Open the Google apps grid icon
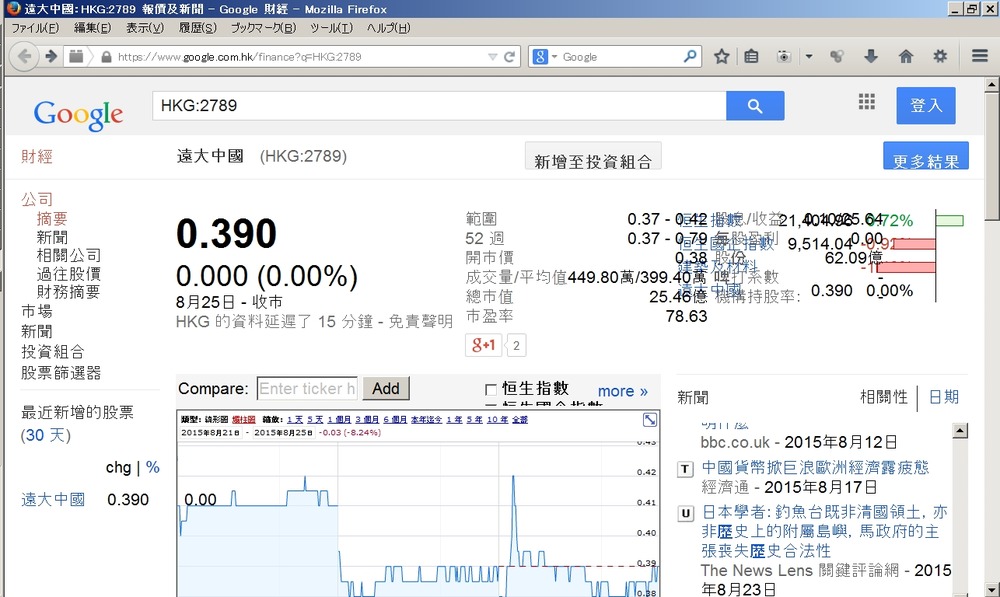 pos(867,102)
